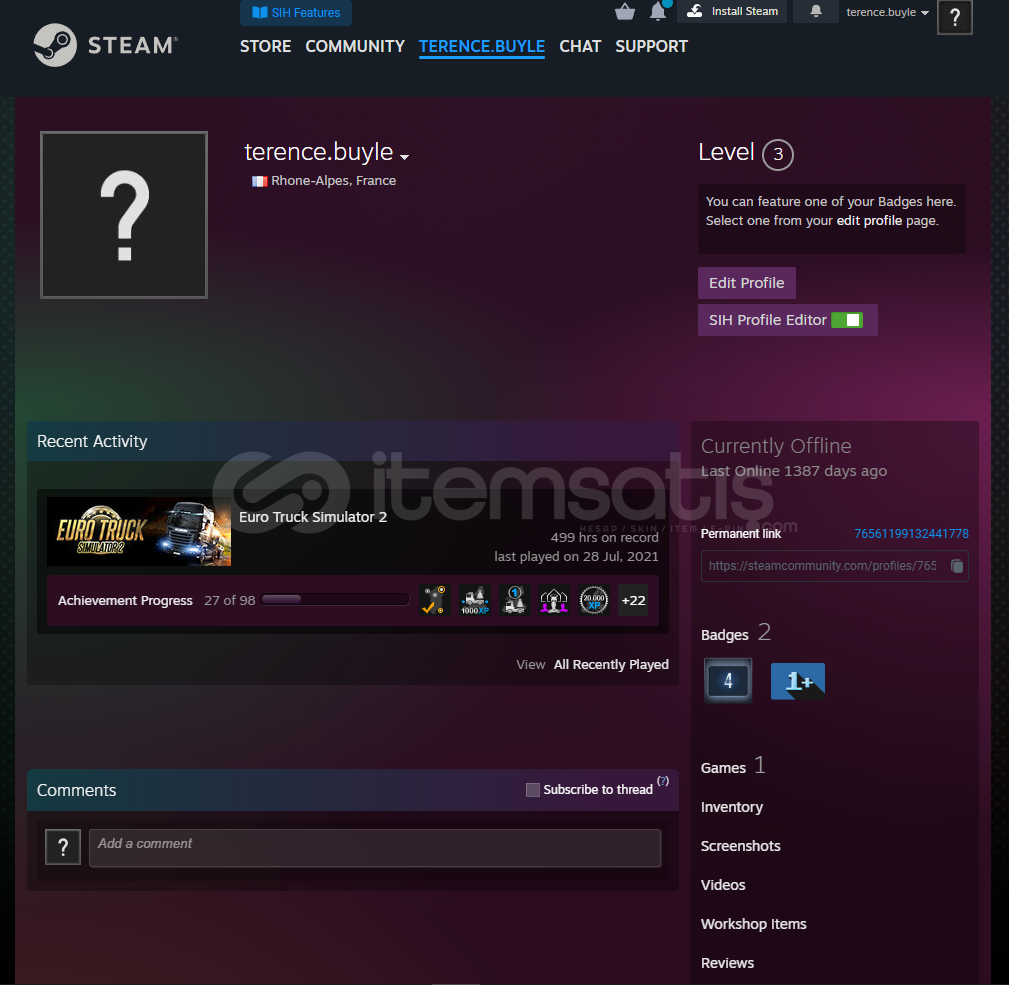The height and width of the screenshot is (985, 1009).
Task: Click the Steam logo
Action: click(x=106, y=45)
